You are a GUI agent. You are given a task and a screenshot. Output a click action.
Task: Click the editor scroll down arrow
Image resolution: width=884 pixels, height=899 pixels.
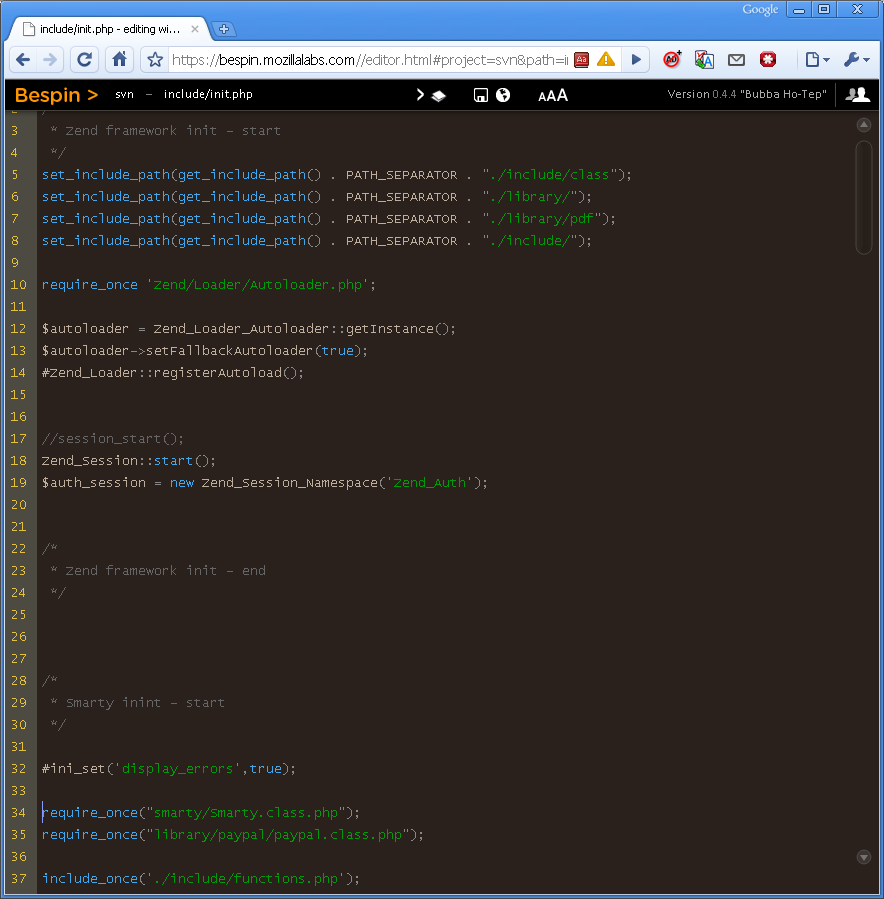click(864, 857)
